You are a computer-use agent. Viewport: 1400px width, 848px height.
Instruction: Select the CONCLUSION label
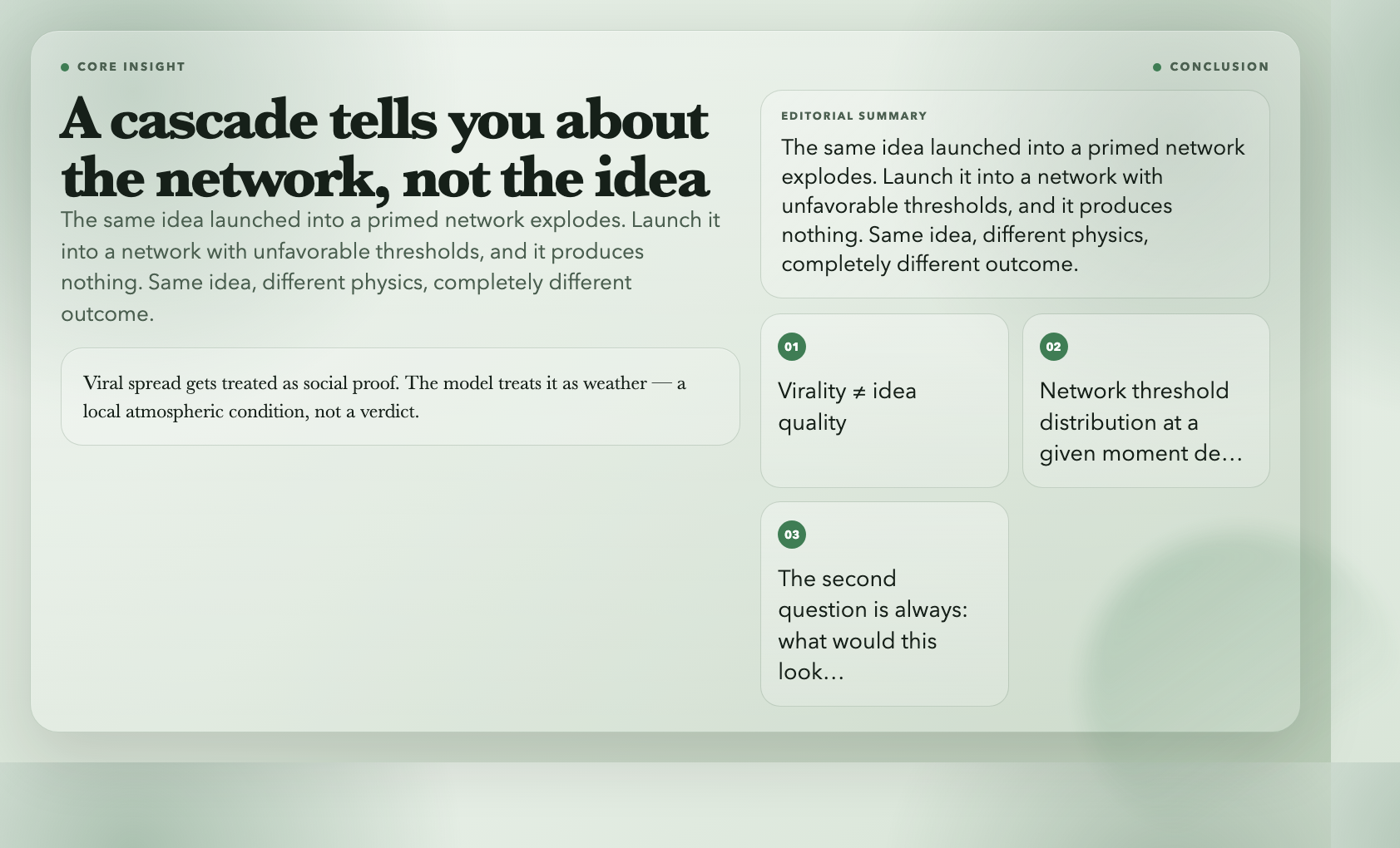(1219, 67)
